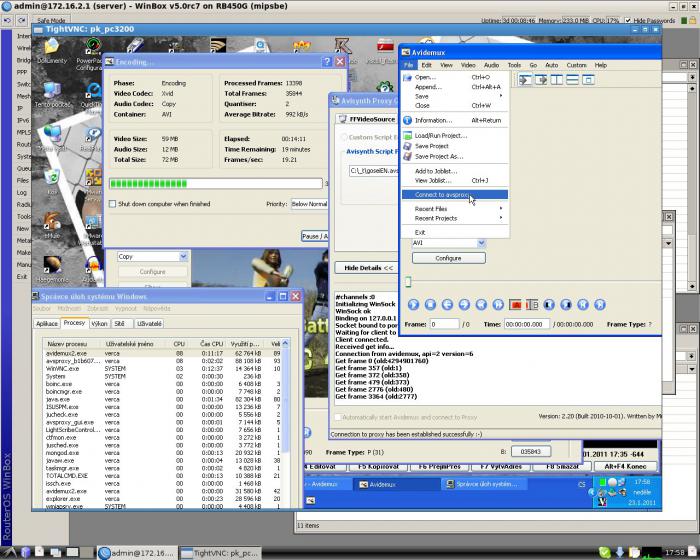
Task: Jump to next keyframe in Avidemux
Action: [x=498, y=305]
